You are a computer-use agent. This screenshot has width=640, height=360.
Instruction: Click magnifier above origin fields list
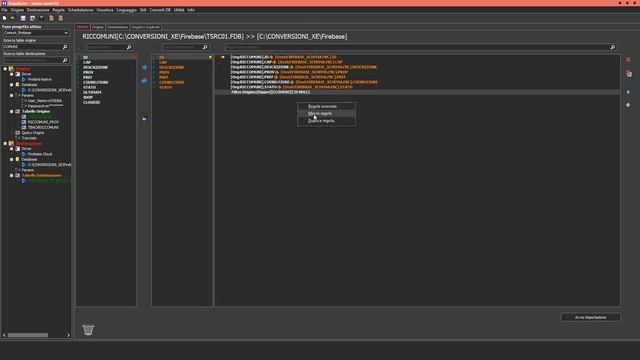pyautogui.click(x=129, y=47)
